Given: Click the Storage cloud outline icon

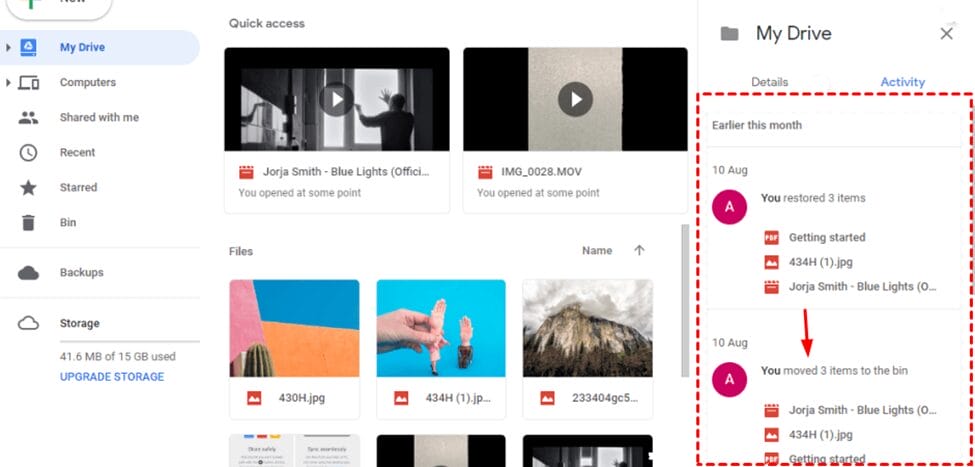Looking at the screenshot, I should coord(28,323).
